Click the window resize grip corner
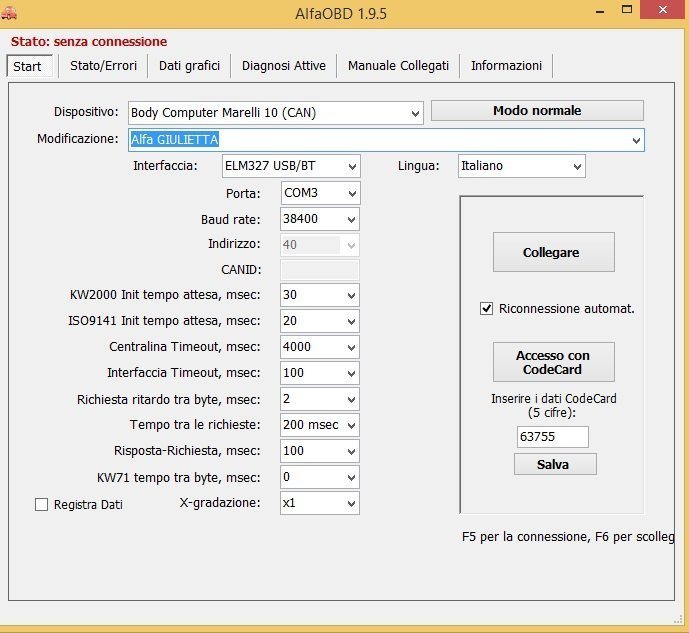This screenshot has height=633, width=689. pyautogui.click(x=678, y=619)
